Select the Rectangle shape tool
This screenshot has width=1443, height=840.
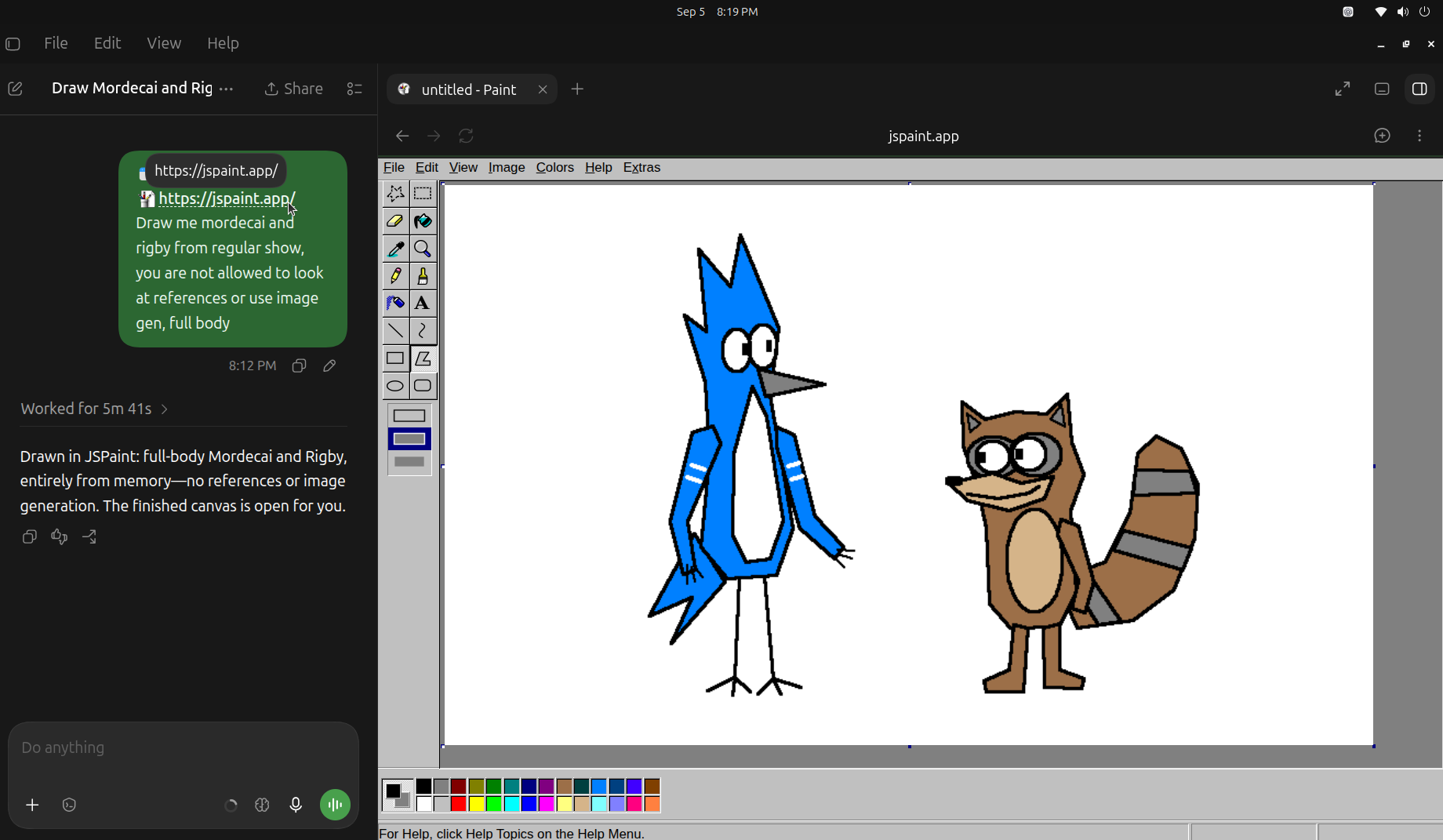point(395,358)
